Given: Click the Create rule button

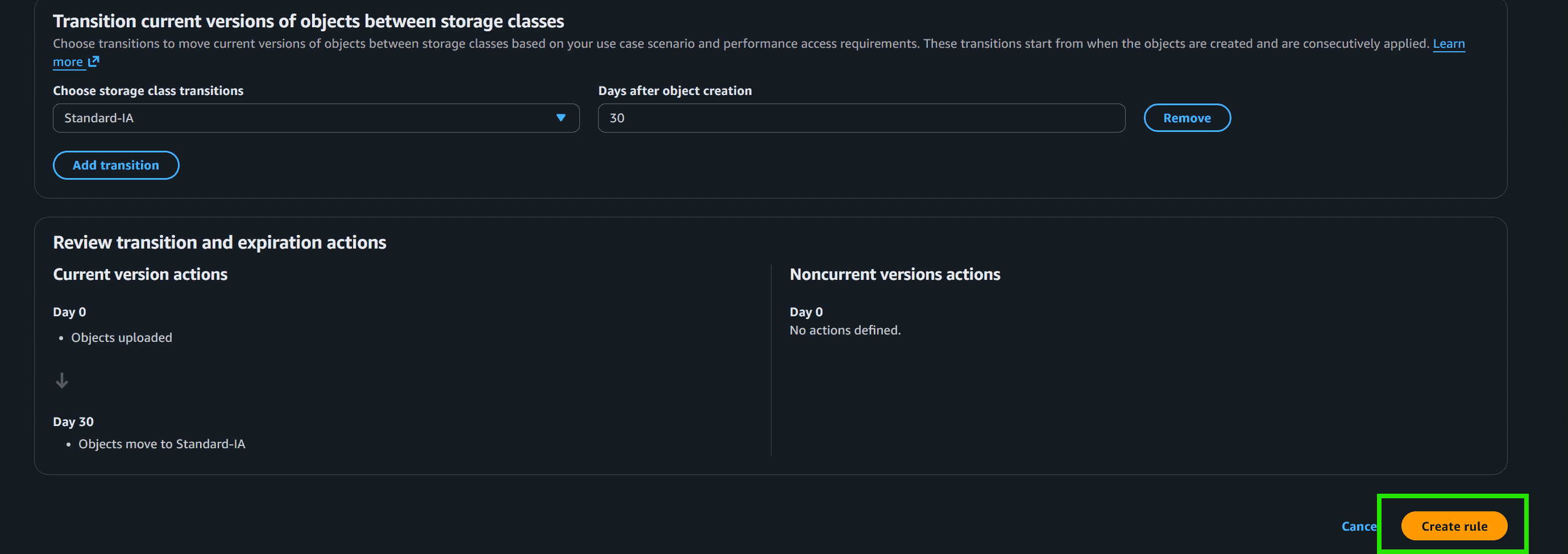Looking at the screenshot, I should coord(1454,526).
